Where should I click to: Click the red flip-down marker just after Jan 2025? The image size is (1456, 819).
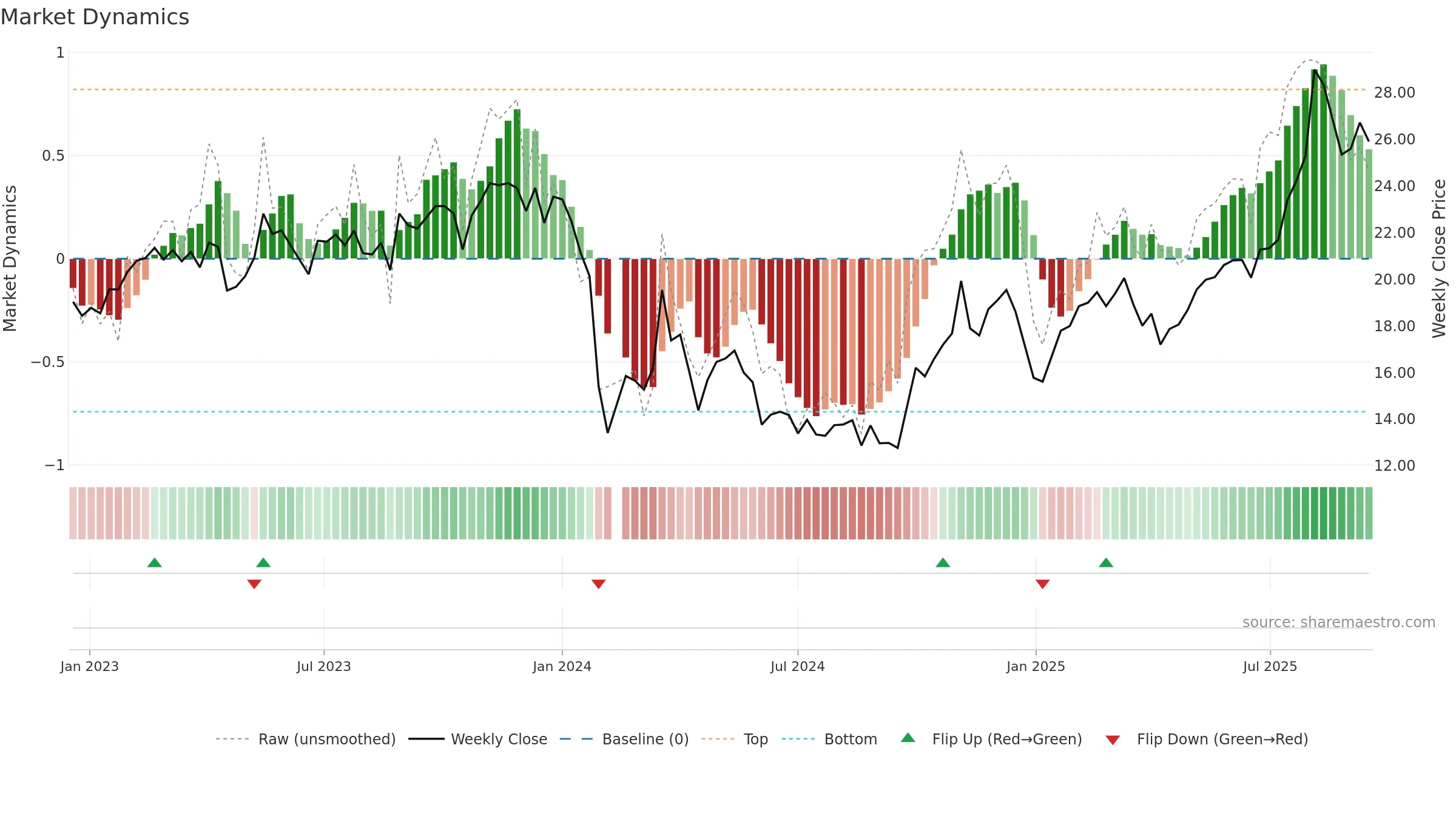pos(1042,584)
